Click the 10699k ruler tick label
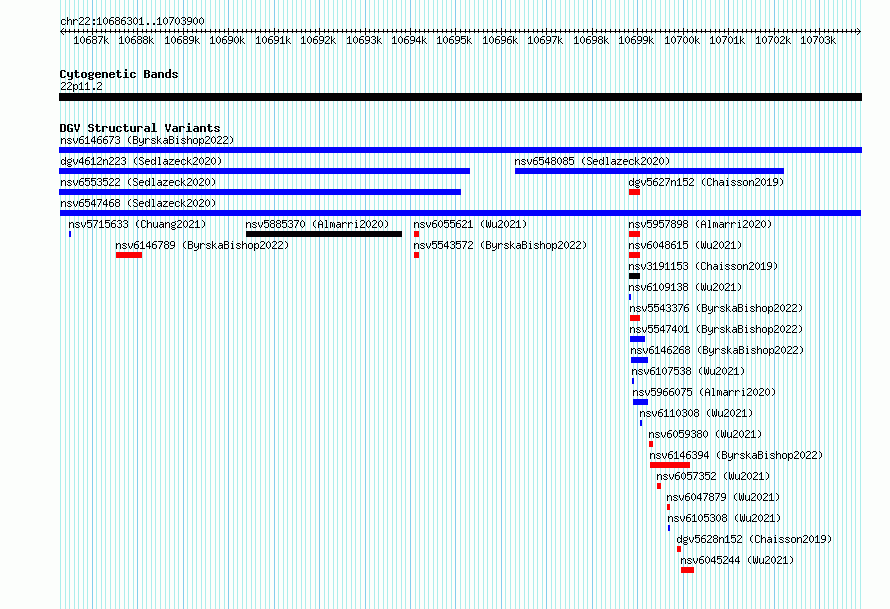 click(636, 40)
